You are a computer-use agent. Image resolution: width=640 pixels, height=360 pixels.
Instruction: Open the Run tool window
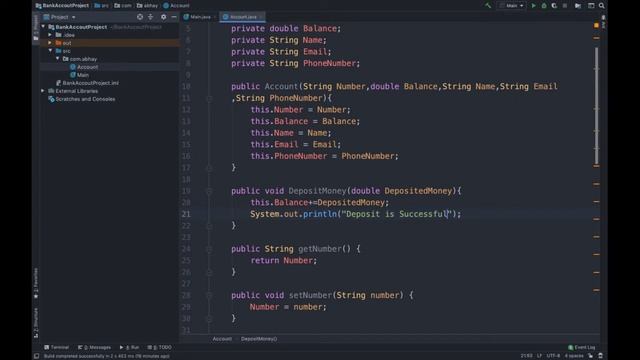pos(129,347)
